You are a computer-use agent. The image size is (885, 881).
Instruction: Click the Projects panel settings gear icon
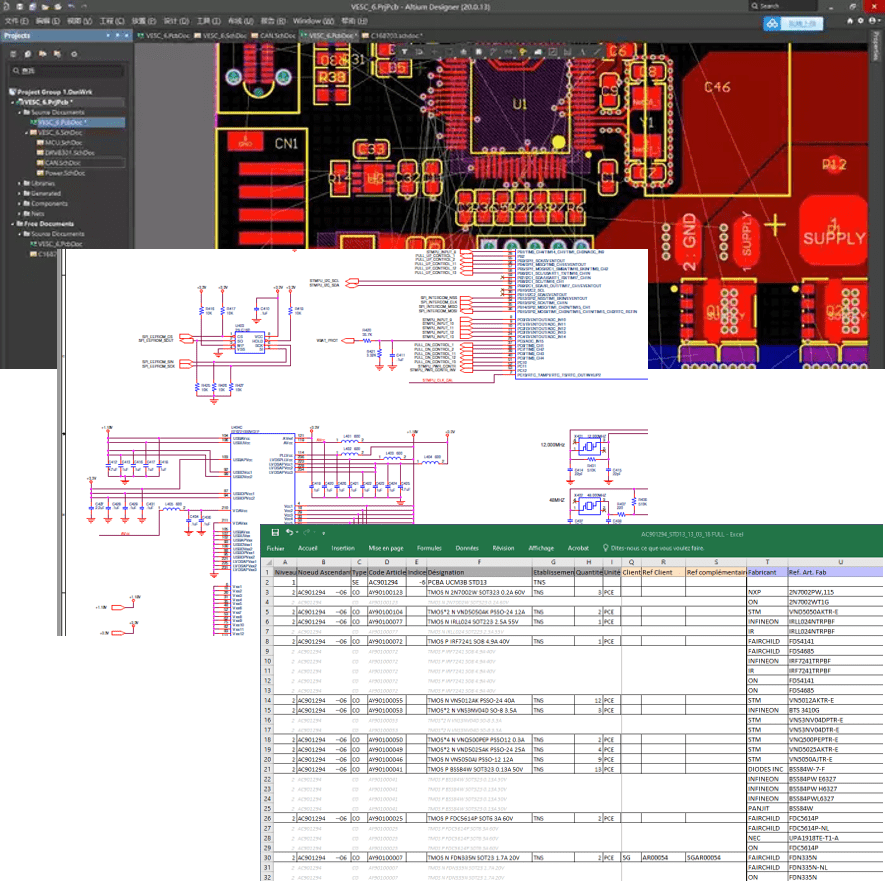[76, 52]
